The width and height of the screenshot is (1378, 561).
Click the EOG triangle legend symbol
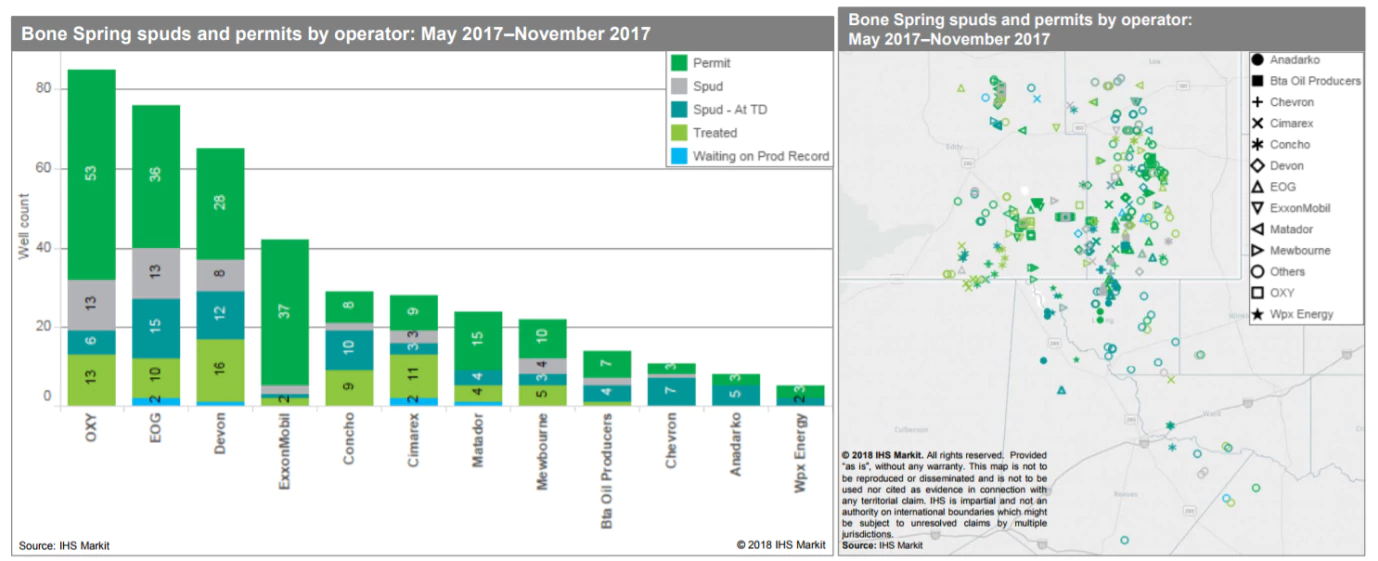1256,187
